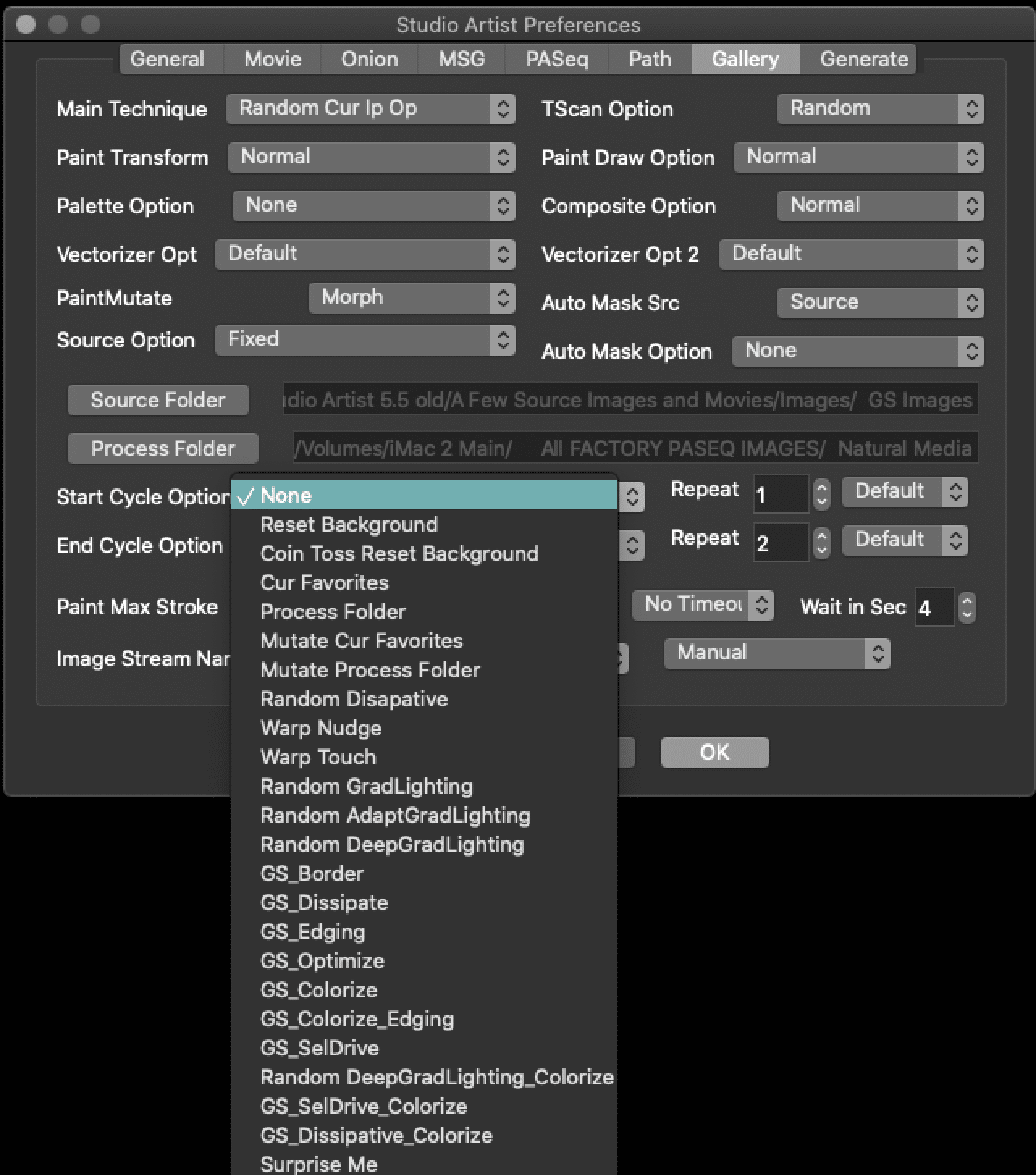Choose Surprise Me menu entry

(424, 1163)
